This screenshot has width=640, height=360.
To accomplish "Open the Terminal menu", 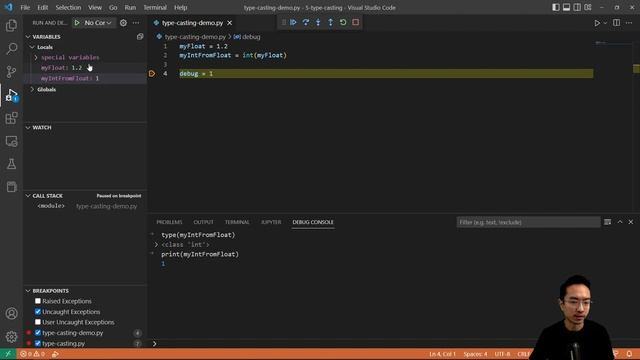I will point(155,7).
